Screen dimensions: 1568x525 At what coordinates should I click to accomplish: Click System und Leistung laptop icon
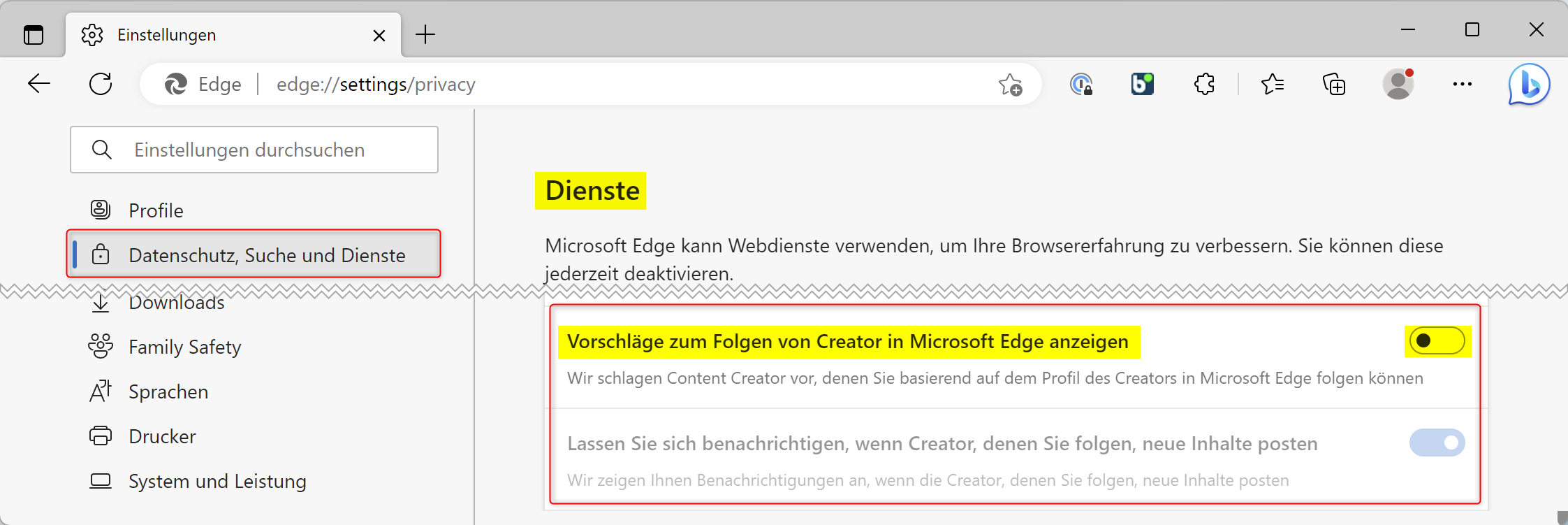click(101, 481)
